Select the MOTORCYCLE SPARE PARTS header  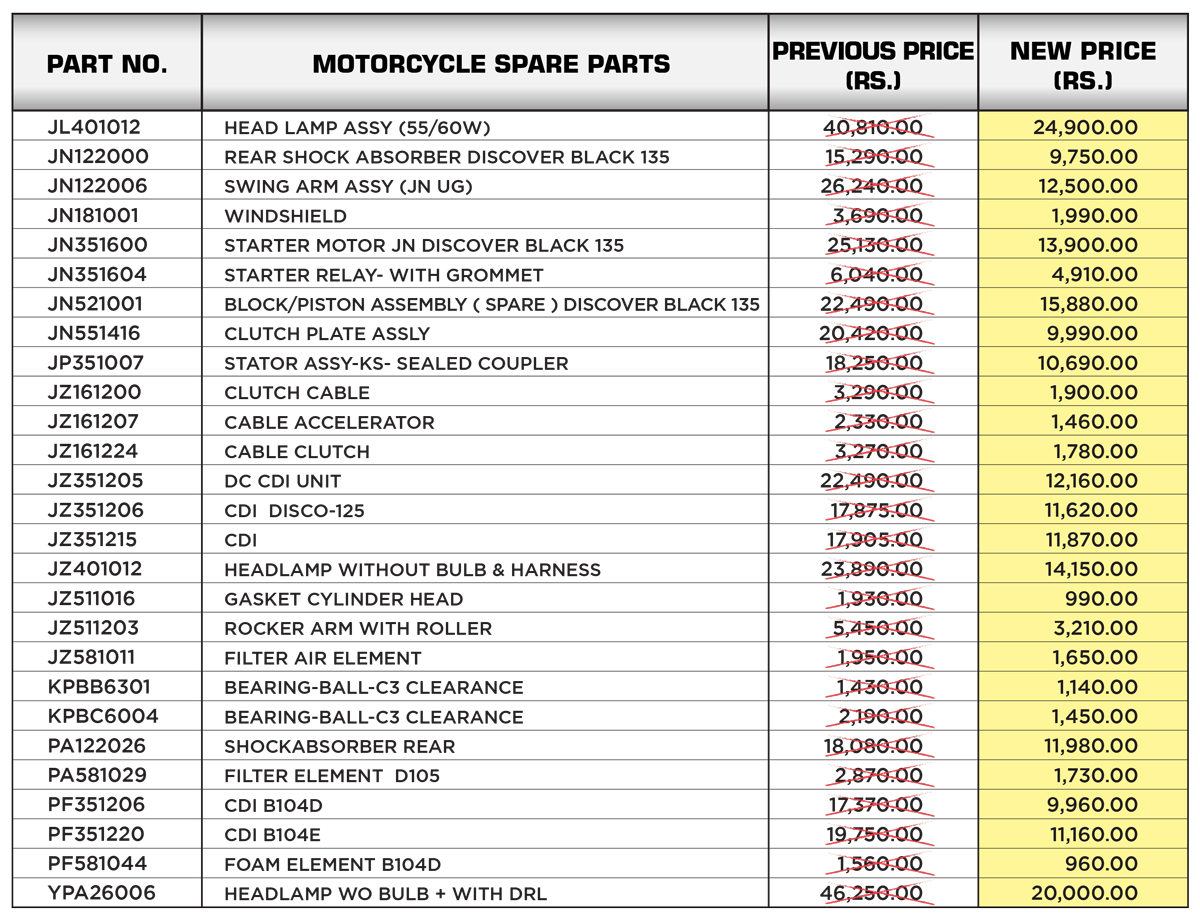coord(491,65)
